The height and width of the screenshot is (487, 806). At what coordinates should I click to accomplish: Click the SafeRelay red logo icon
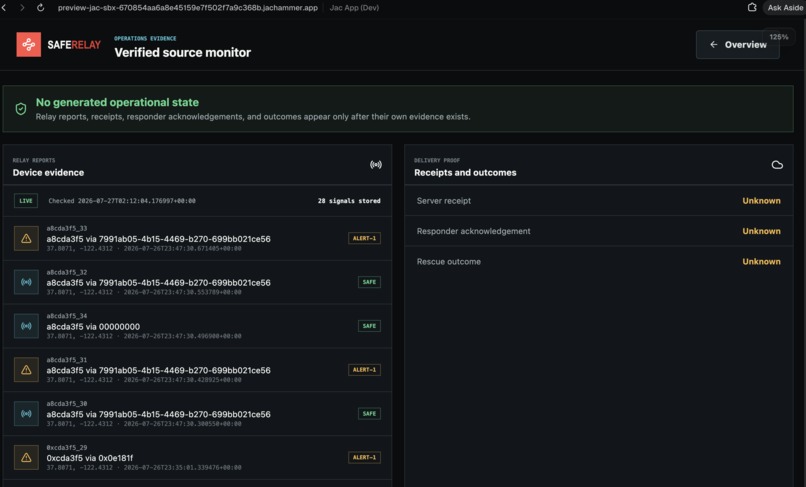point(28,44)
